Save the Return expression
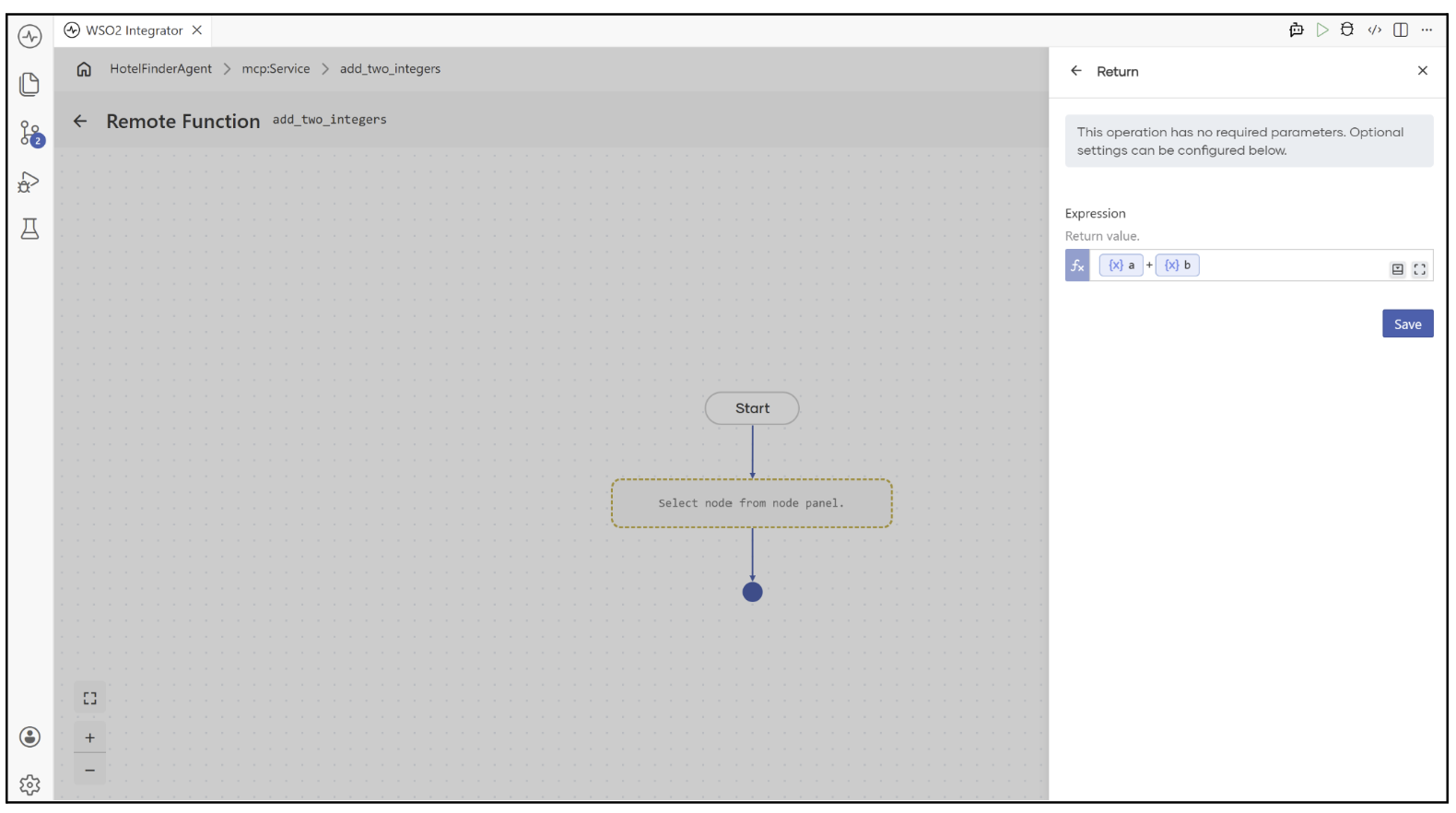This screenshot has width=1456, height=813. [1407, 324]
